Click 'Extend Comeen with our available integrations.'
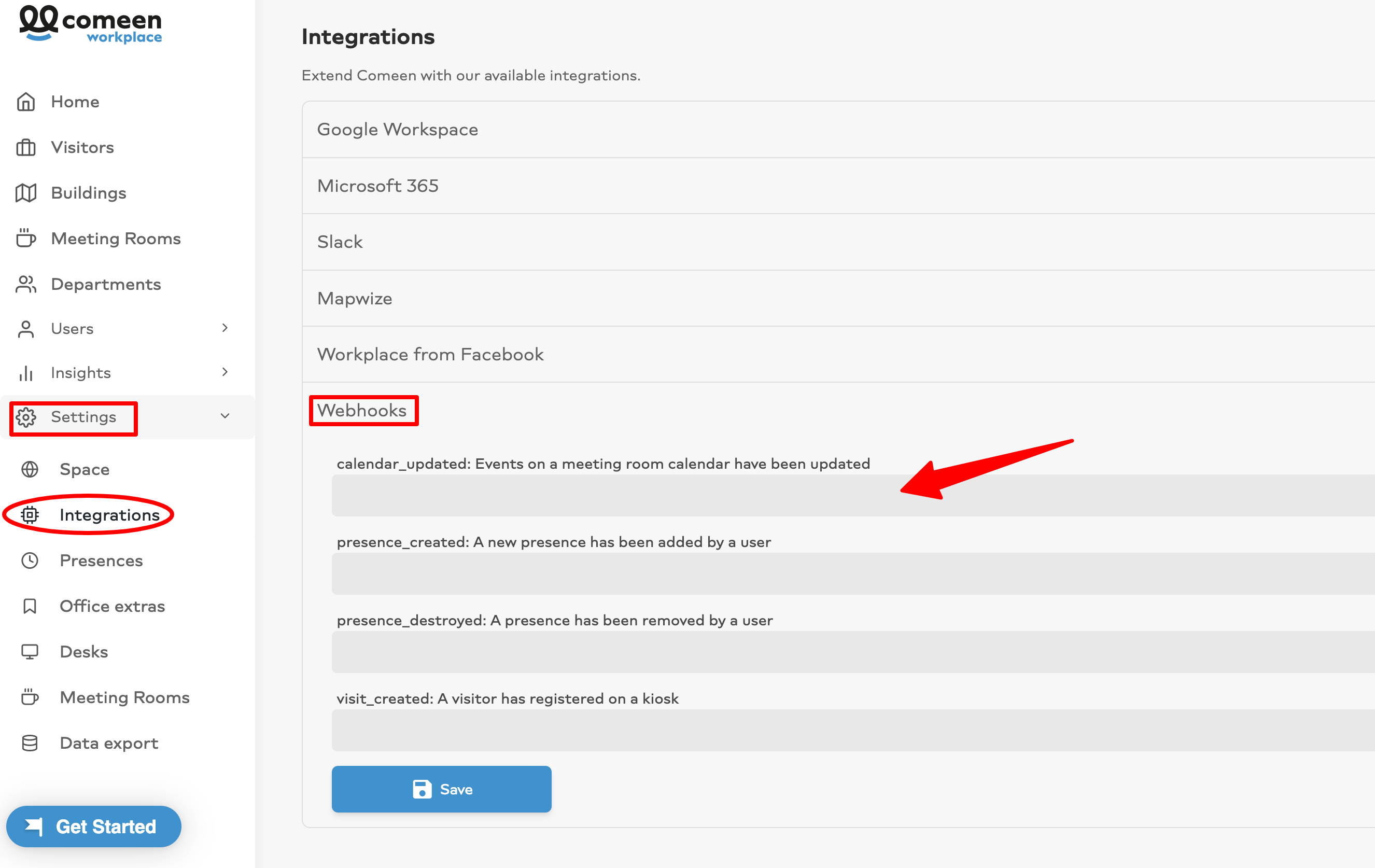The width and height of the screenshot is (1375, 868). tap(471, 75)
